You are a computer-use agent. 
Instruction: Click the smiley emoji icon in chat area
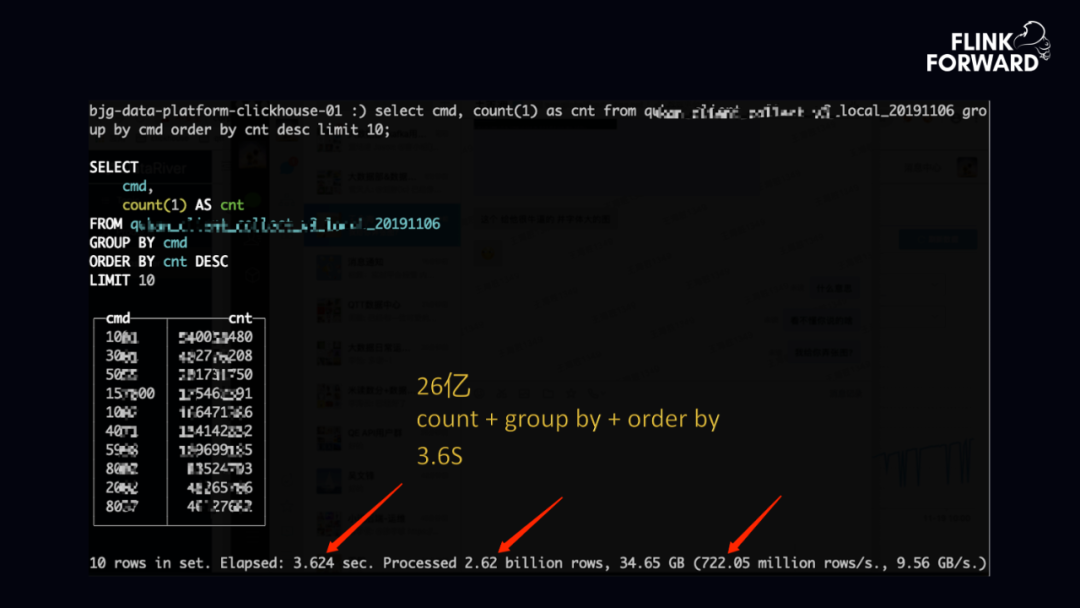pos(487,255)
